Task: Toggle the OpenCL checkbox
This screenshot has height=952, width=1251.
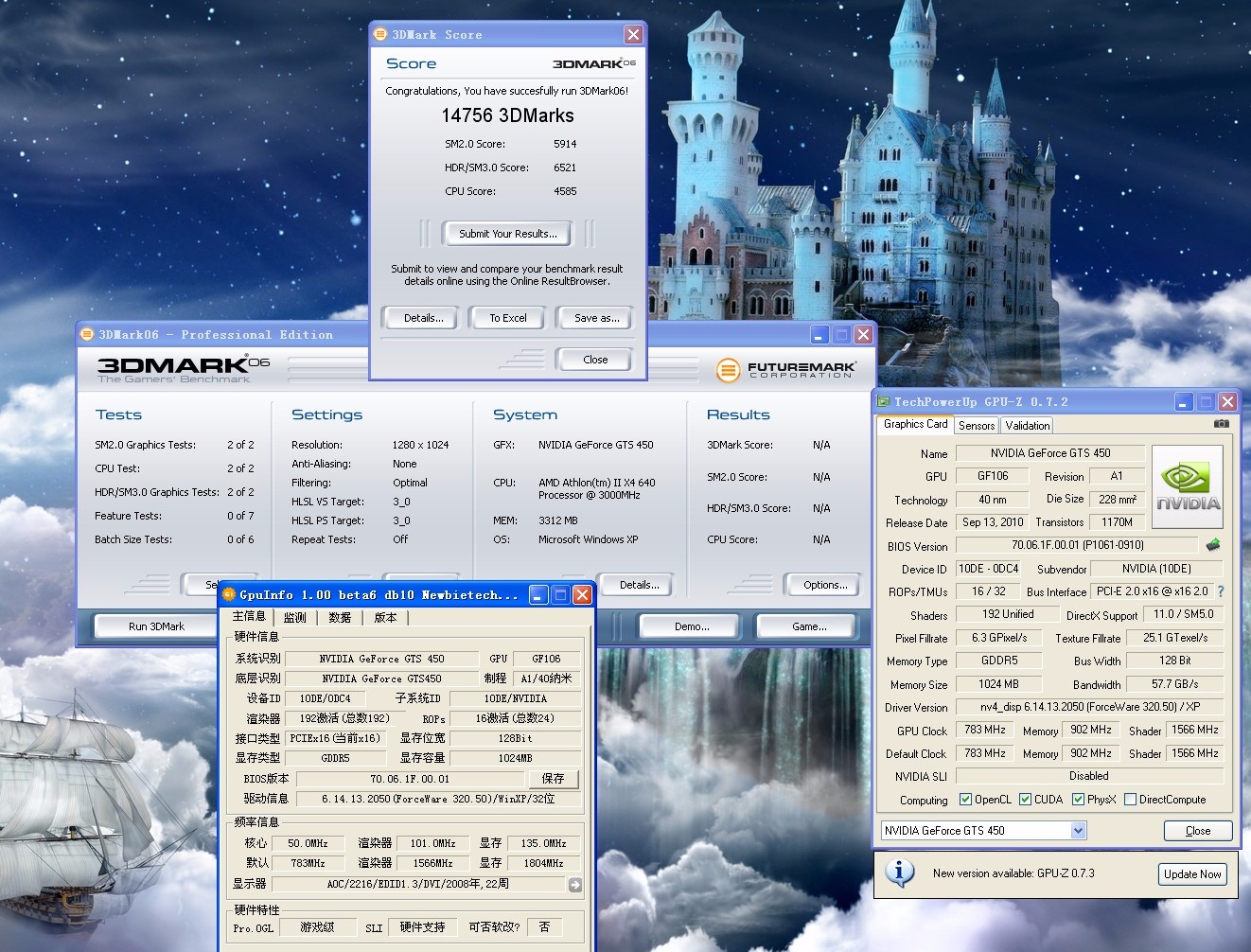Action: click(x=965, y=800)
